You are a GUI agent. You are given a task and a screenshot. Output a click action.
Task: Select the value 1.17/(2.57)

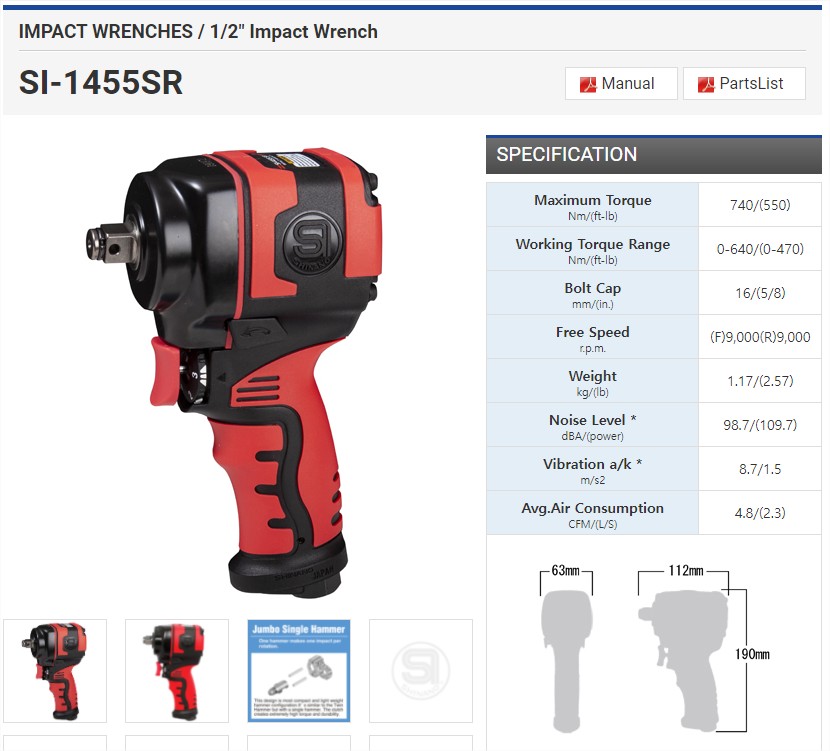pyautogui.click(x=760, y=381)
